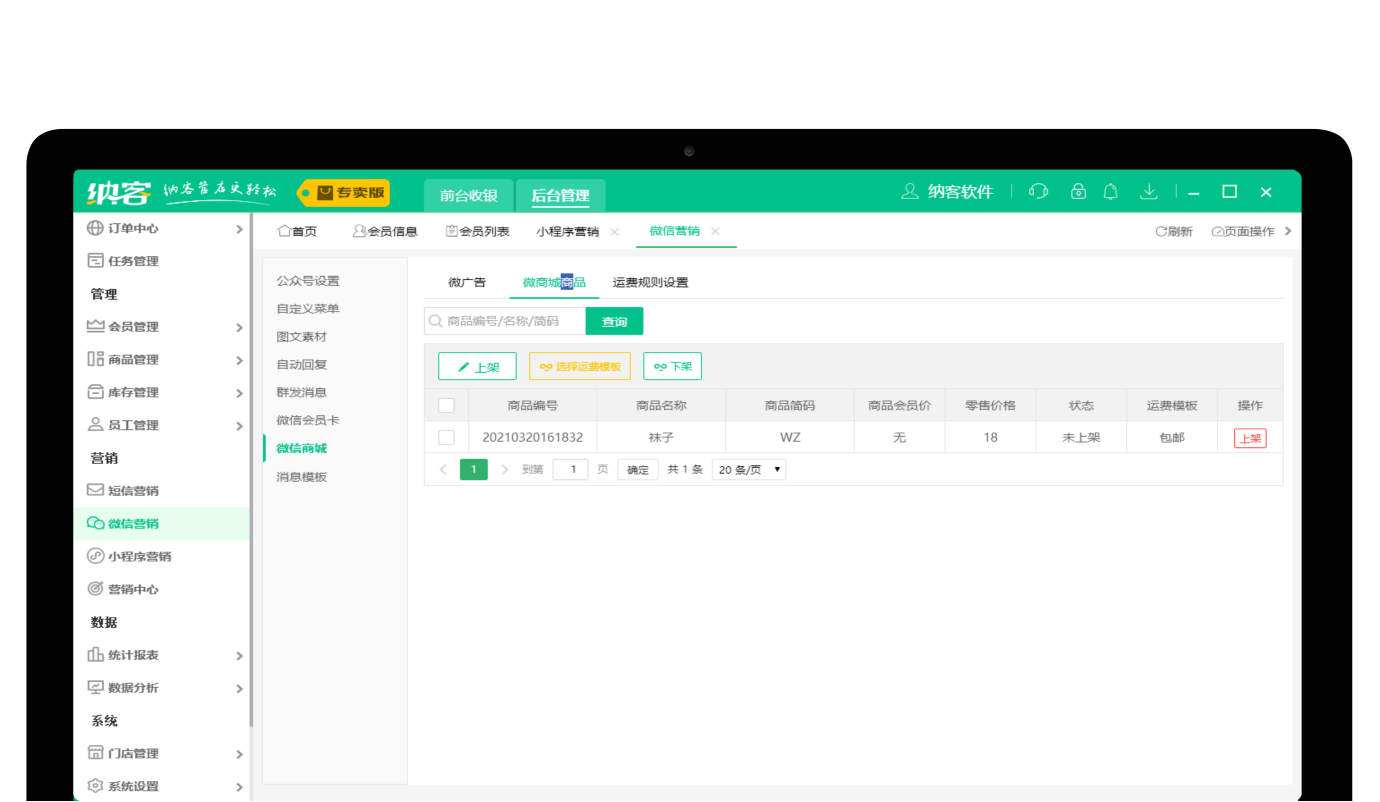The width and height of the screenshot is (1380, 802).
Task: Close the 小程序营销 tab
Action: tap(615, 232)
